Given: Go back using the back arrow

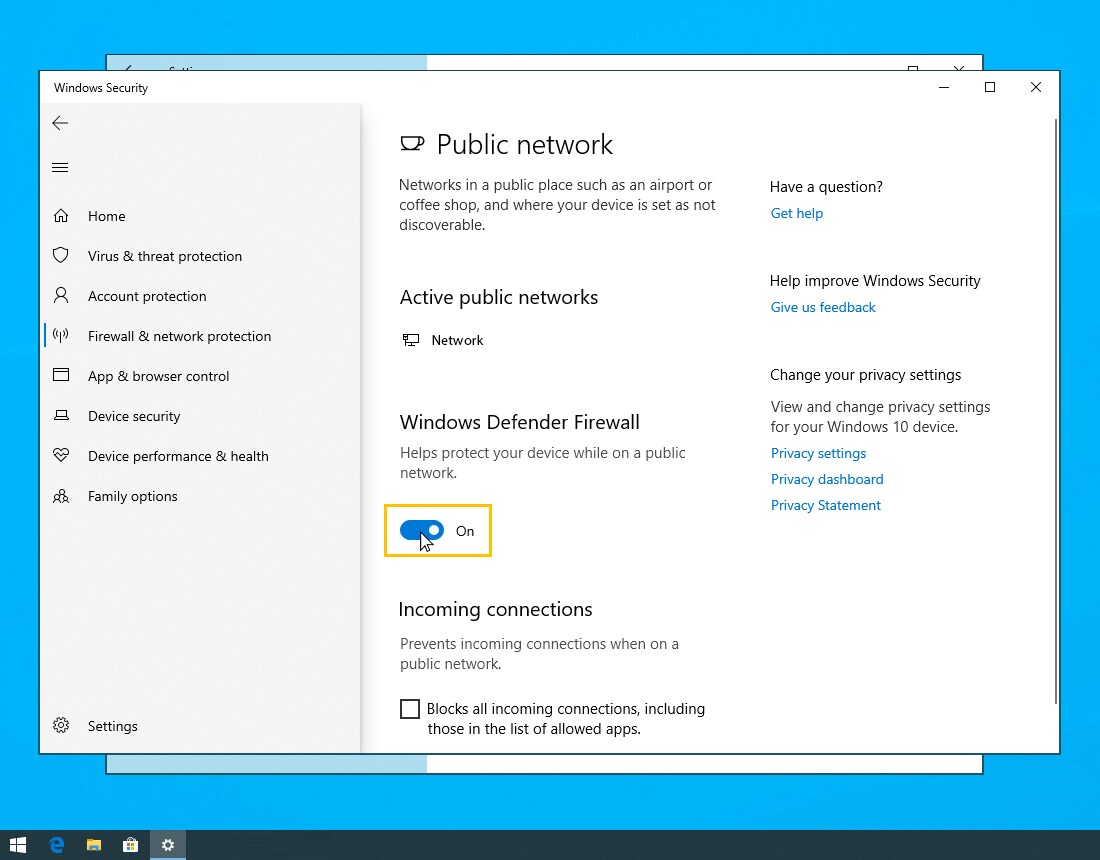Looking at the screenshot, I should (60, 123).
